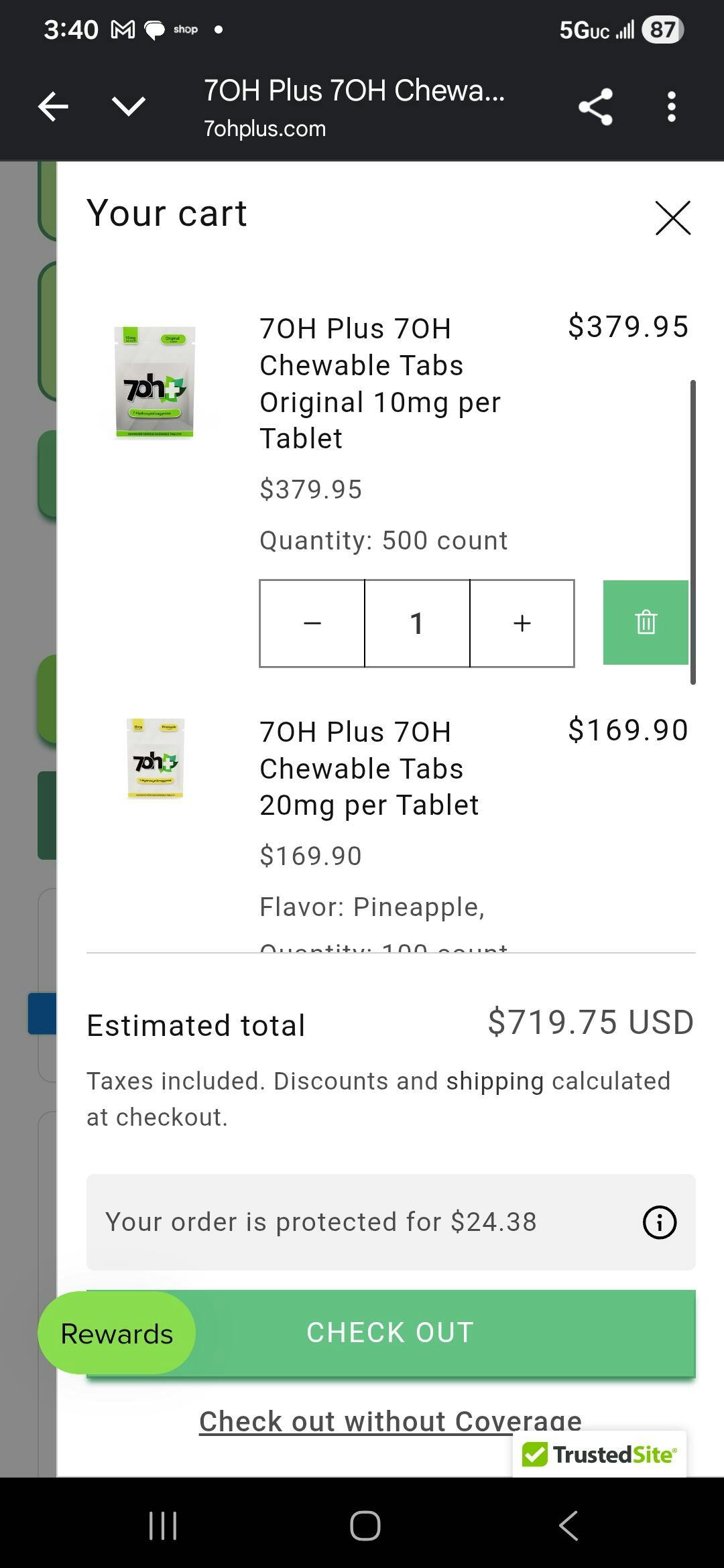Close the Your cart panel
The image size is (724, 1568).
click(672, 218)
